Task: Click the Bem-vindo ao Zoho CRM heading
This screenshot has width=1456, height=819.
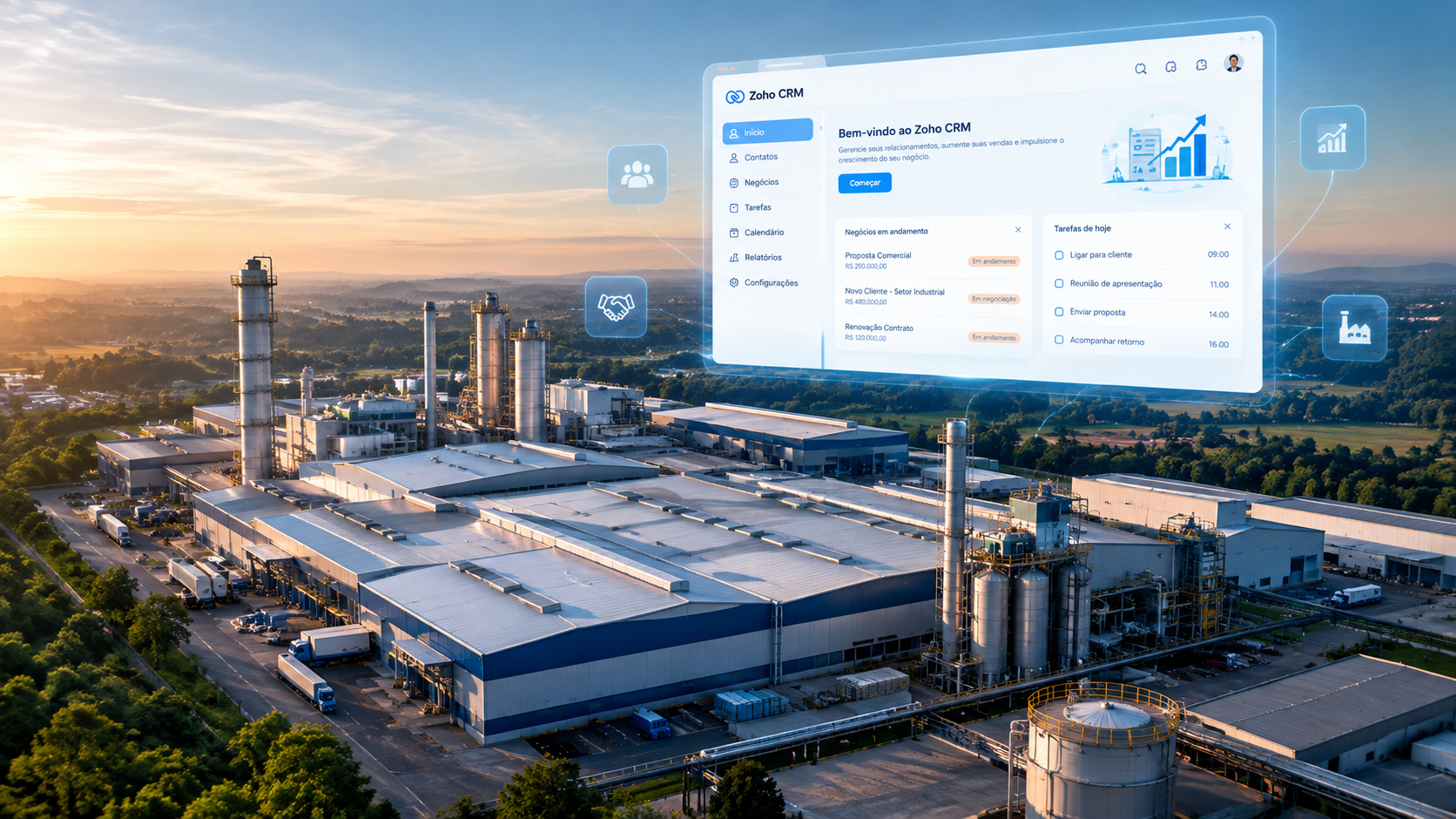Action: tap(904, 130)
